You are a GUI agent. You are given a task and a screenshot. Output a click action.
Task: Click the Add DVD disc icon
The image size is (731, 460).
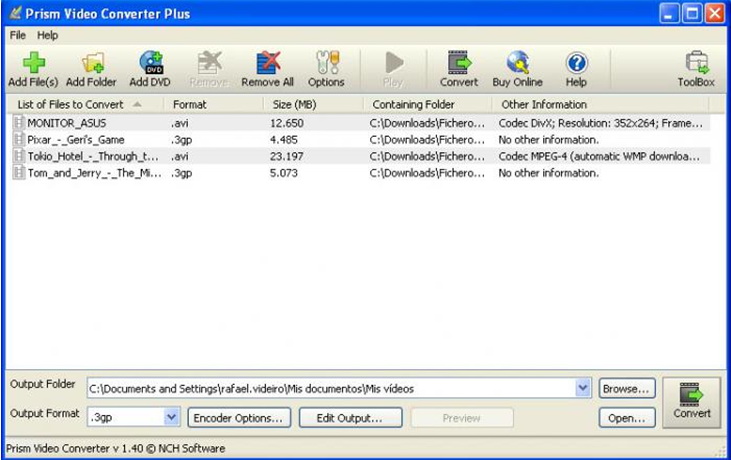pos(151,62)
